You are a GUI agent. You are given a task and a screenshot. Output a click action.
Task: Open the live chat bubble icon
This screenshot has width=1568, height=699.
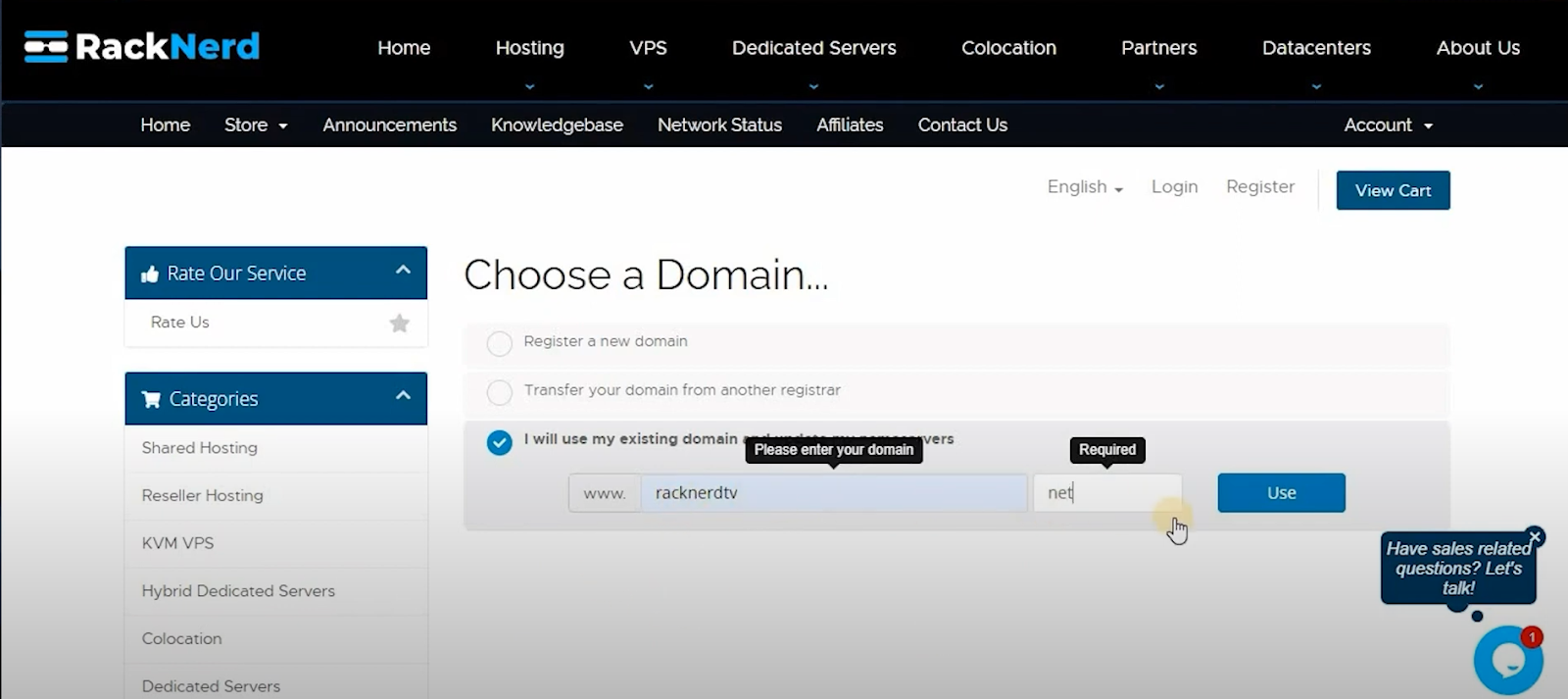[x=1508, y=660]
